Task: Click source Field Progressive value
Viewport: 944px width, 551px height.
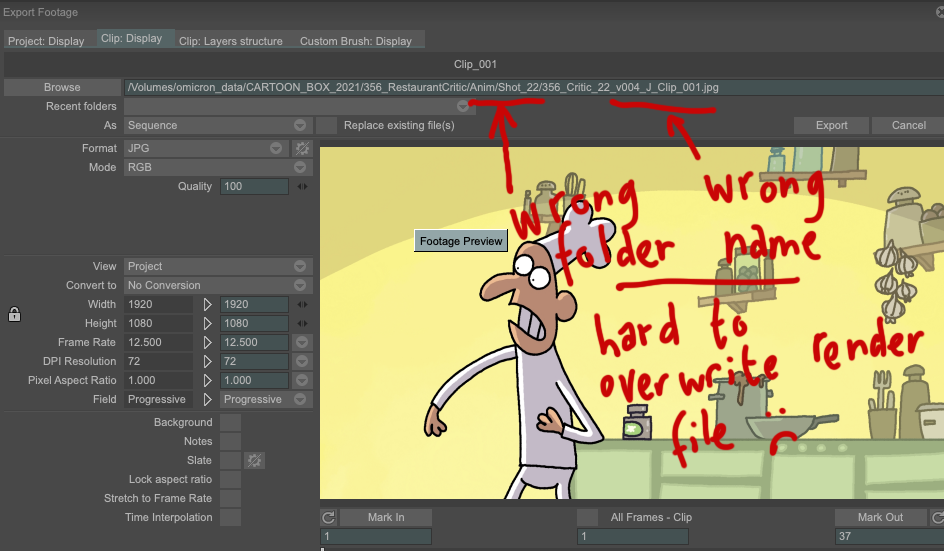Action: [x=158, y=400]
